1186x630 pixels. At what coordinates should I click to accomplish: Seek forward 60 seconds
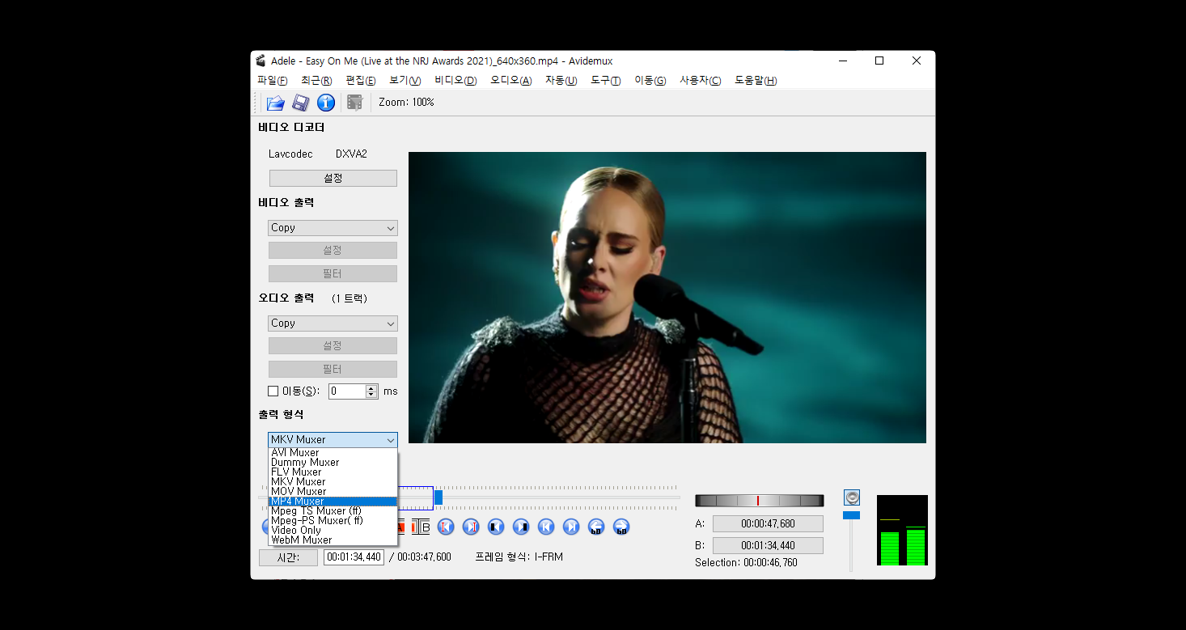tap(621, 527)
